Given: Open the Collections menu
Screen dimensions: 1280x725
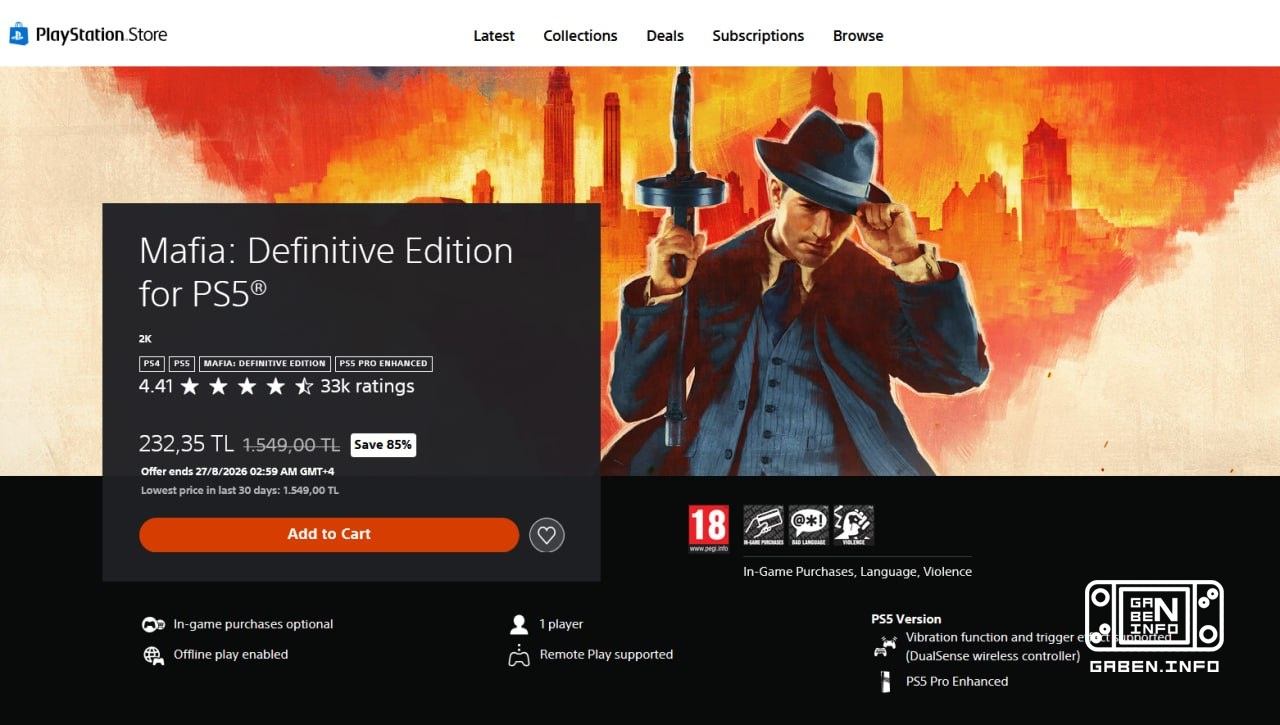Looking at the screenshot, I should click(x=580, y=35).
